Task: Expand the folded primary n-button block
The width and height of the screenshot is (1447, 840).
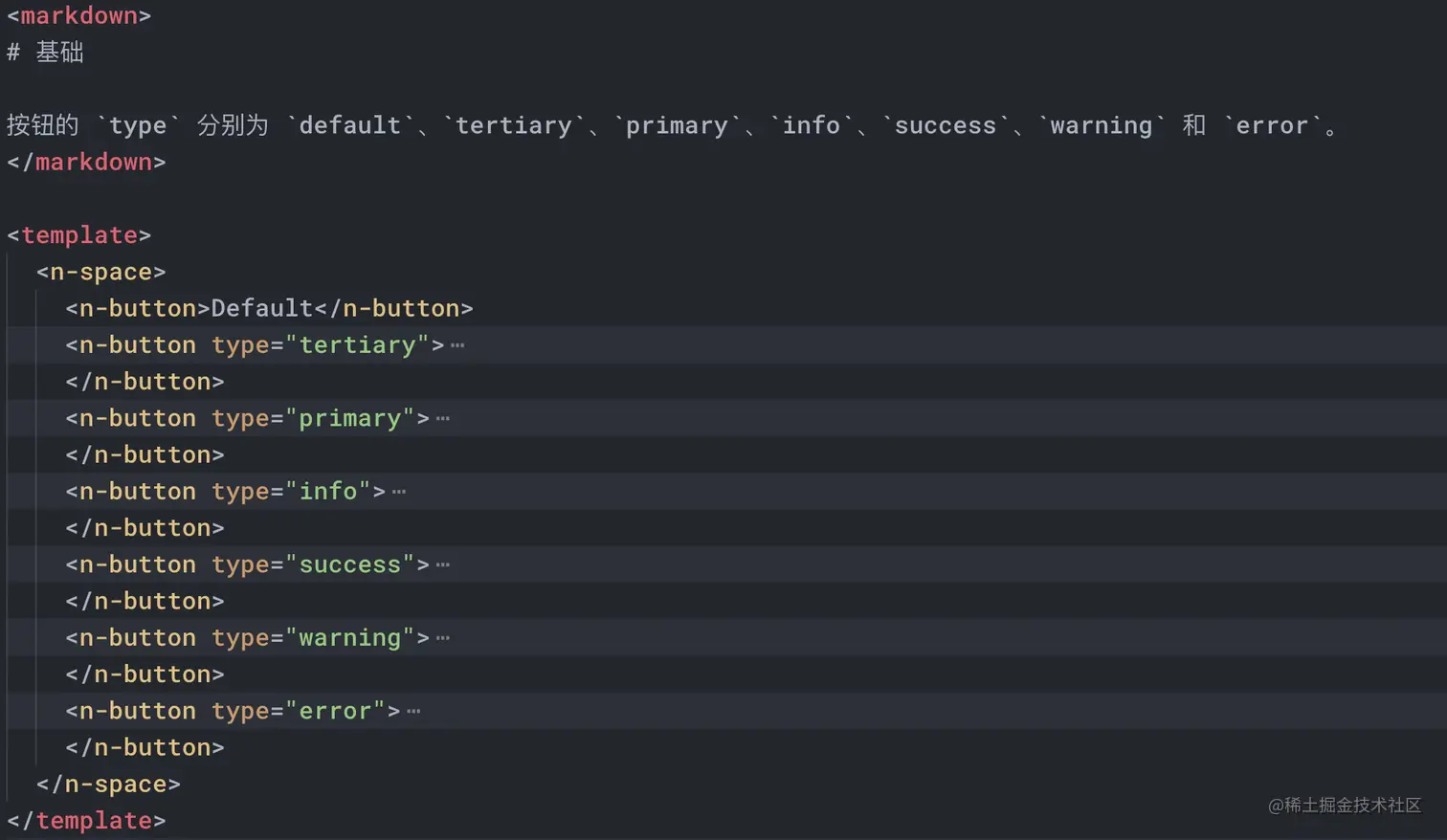Action: 442,419
